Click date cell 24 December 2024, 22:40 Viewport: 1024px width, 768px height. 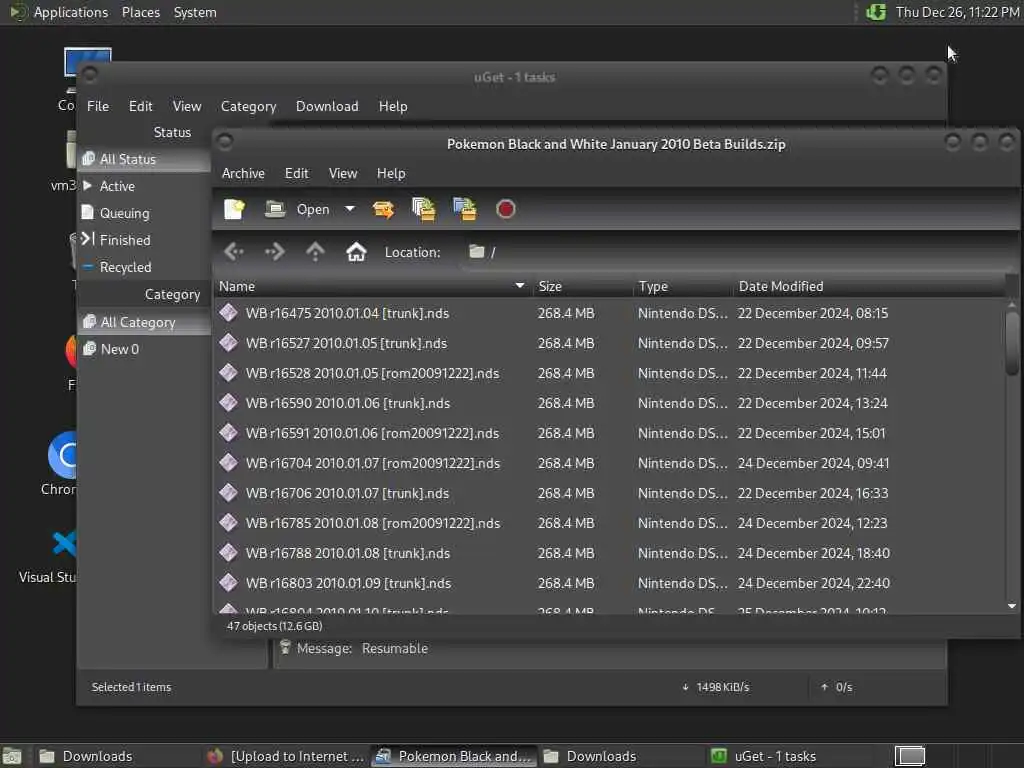click(x=814, y=583)
